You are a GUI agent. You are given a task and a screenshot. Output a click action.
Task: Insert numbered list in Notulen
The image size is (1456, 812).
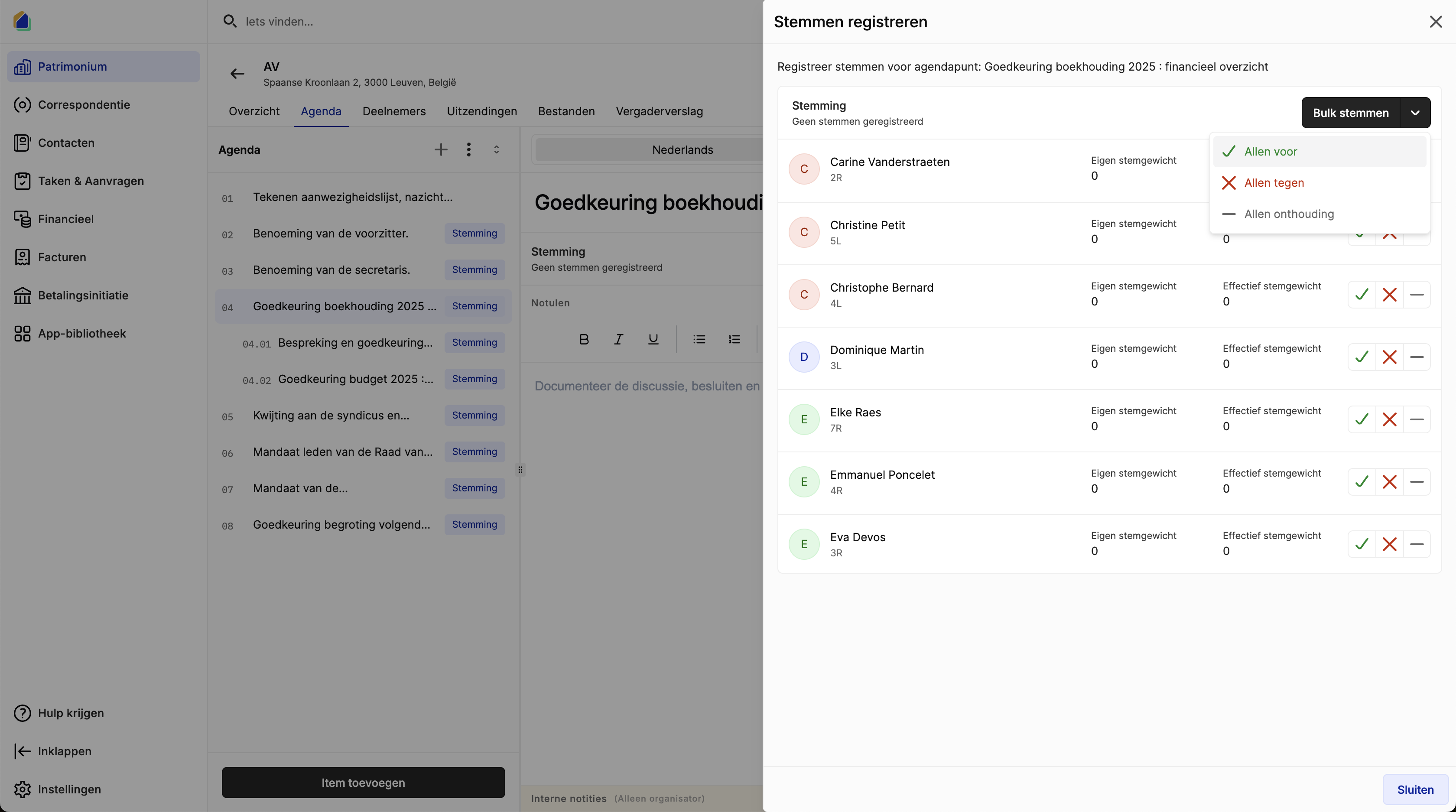pyautogui.click(x=734, y=339)
